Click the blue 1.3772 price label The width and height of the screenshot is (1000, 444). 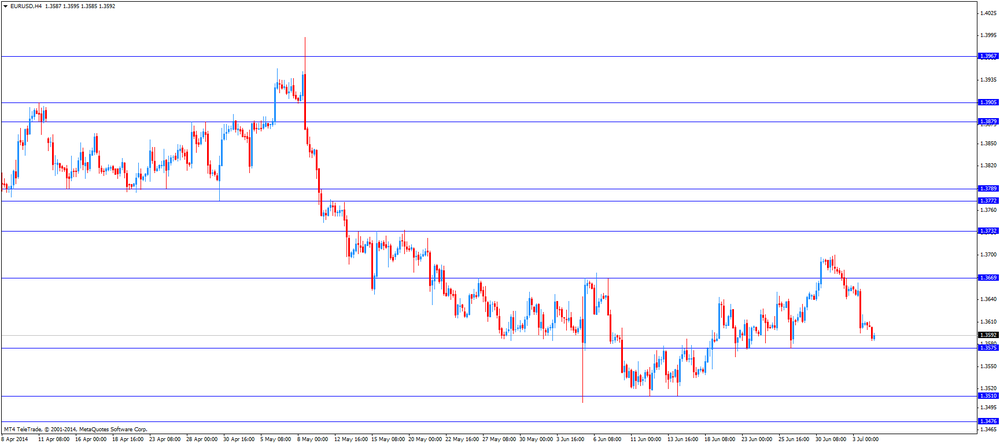coord(987,201)
